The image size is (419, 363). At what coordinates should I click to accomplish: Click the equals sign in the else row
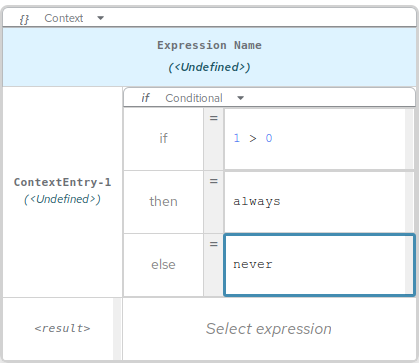pos(214,244)
